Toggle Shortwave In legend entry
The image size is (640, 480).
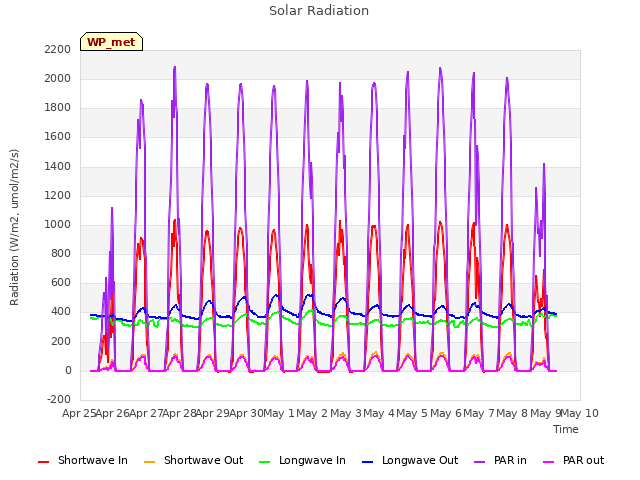click(x=83, y=460)
